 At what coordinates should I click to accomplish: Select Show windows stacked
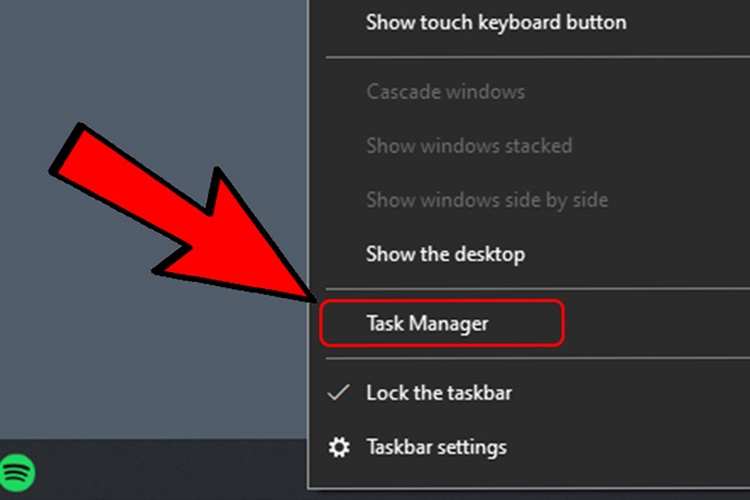pyautogui.click(x=469, y=146)
